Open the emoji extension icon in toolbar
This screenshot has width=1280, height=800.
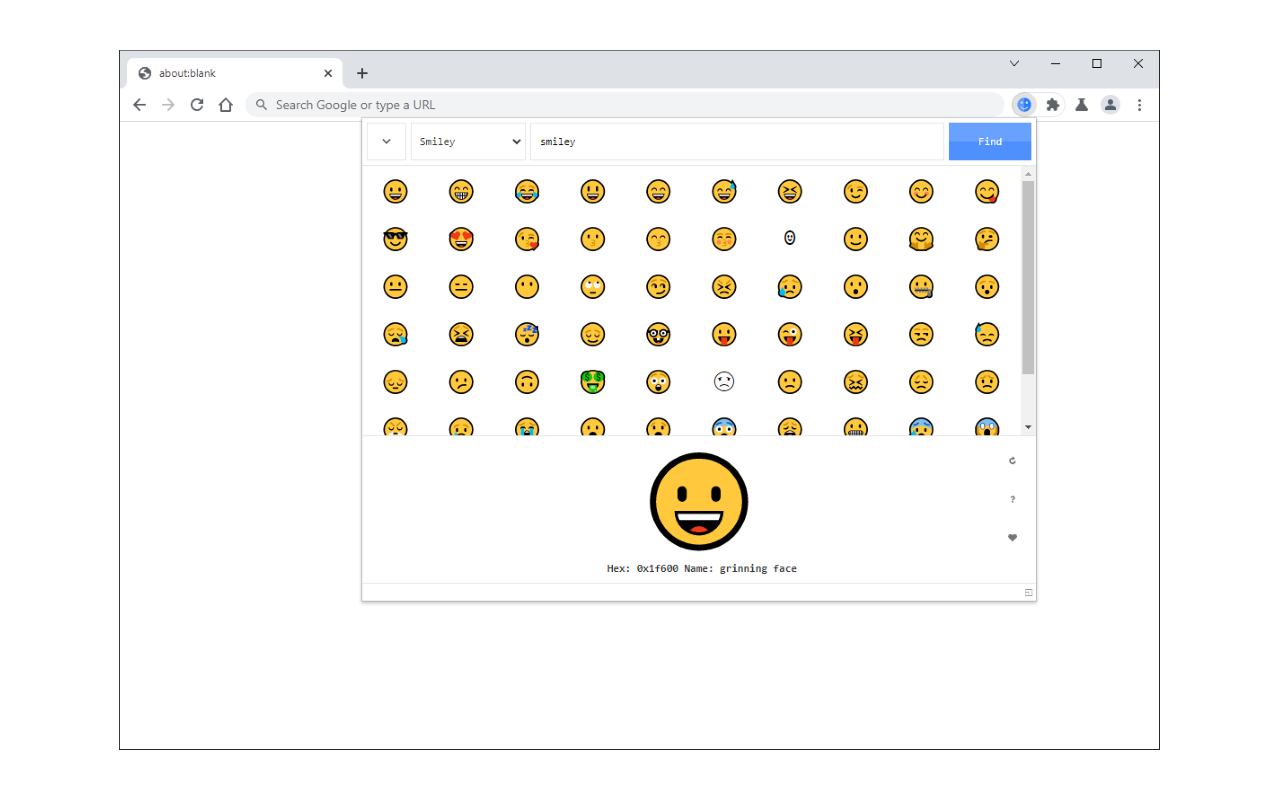pos(1024,104)
